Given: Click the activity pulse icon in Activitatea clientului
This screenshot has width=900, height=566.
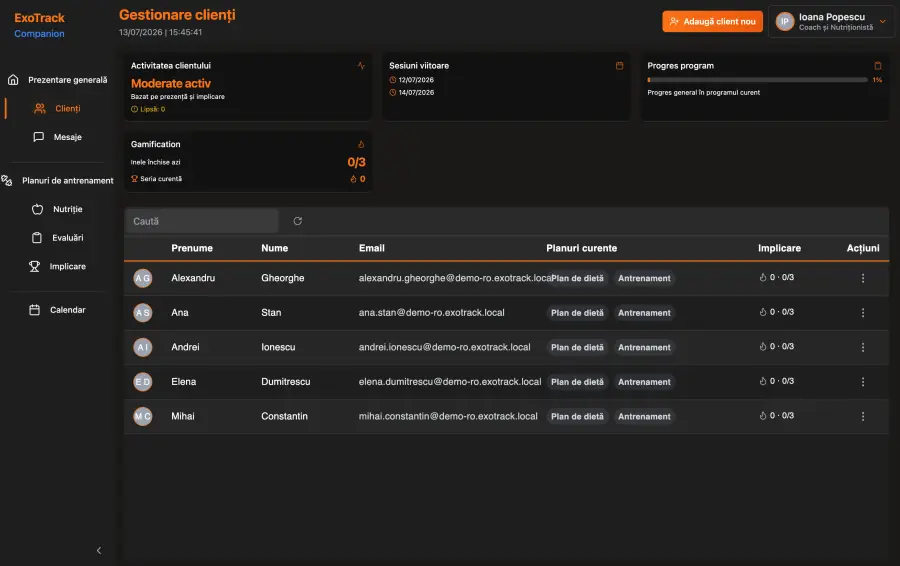Looking at the screenshot, I should [x=361, y=65].
